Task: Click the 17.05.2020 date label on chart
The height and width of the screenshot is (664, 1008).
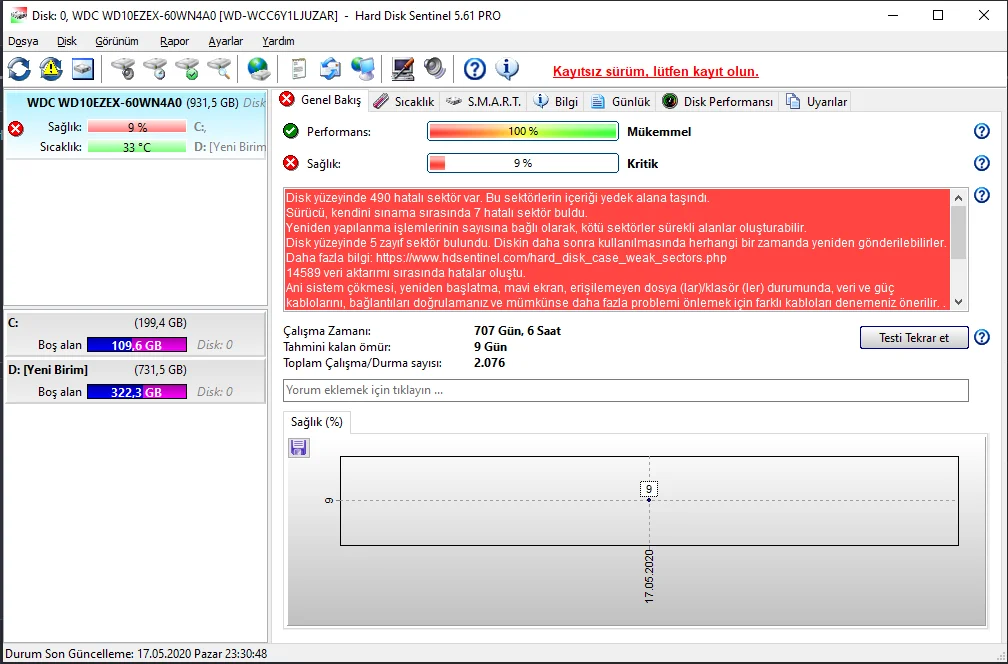Action: point(649,576)
